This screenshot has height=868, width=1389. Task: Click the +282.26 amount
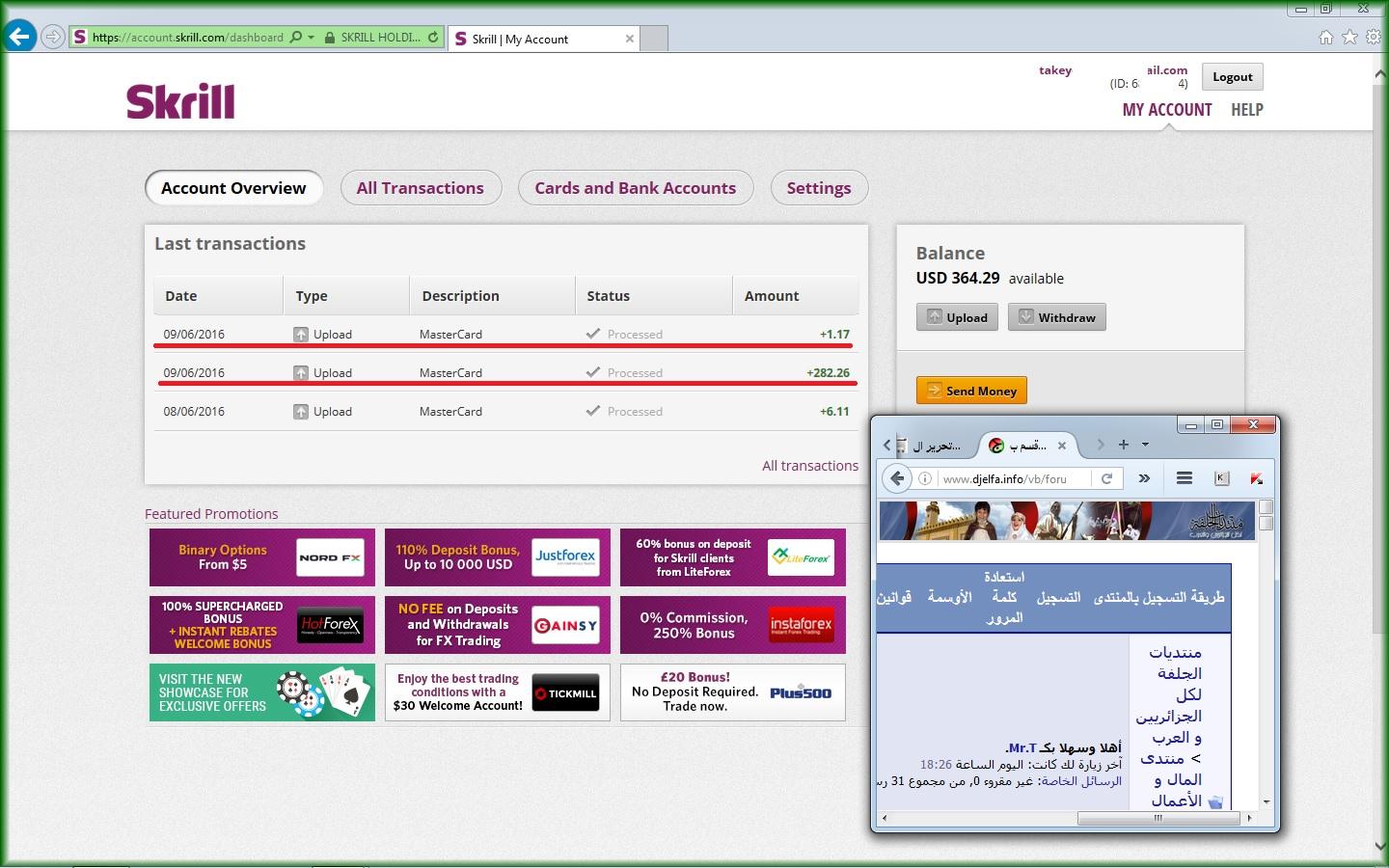click(x=828, y=373)
